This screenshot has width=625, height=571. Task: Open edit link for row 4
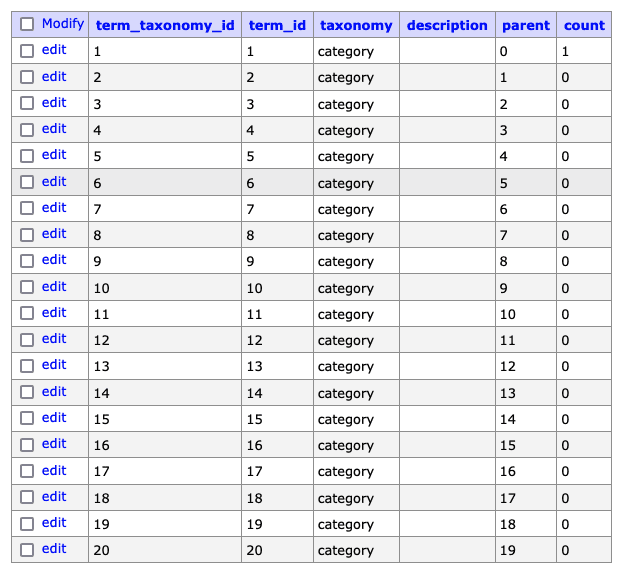(x=54, y=129)
